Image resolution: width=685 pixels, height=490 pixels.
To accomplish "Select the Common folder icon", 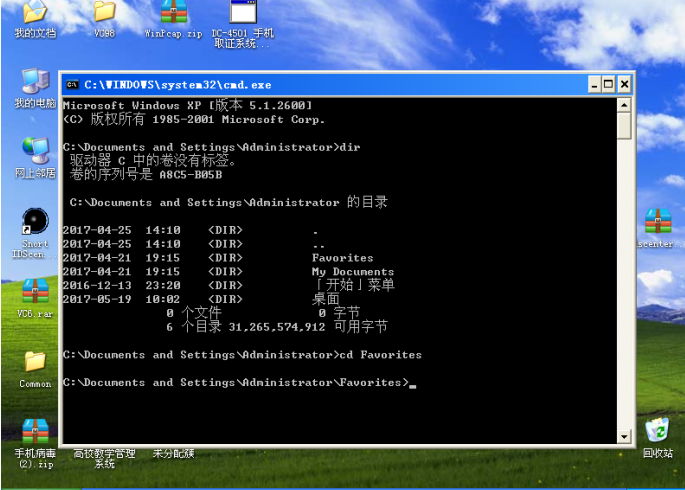I will (35, 361).
